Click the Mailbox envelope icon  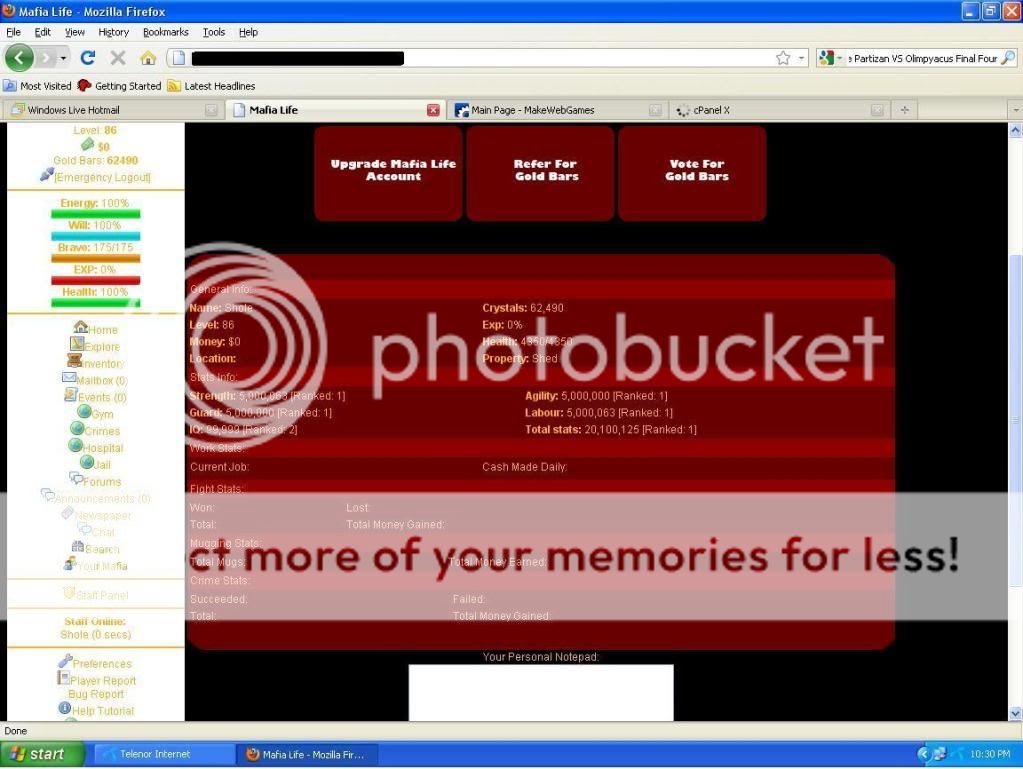pos(69,378)
